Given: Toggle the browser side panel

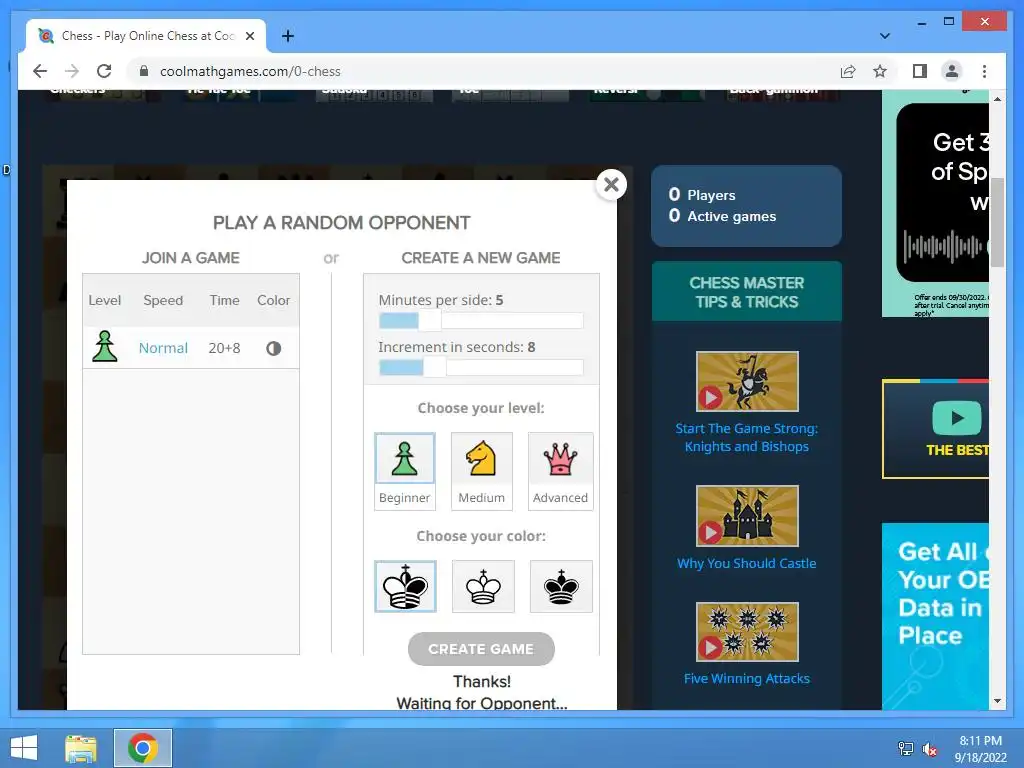Looking at the screenshot, I should click(x=920, y=71).
